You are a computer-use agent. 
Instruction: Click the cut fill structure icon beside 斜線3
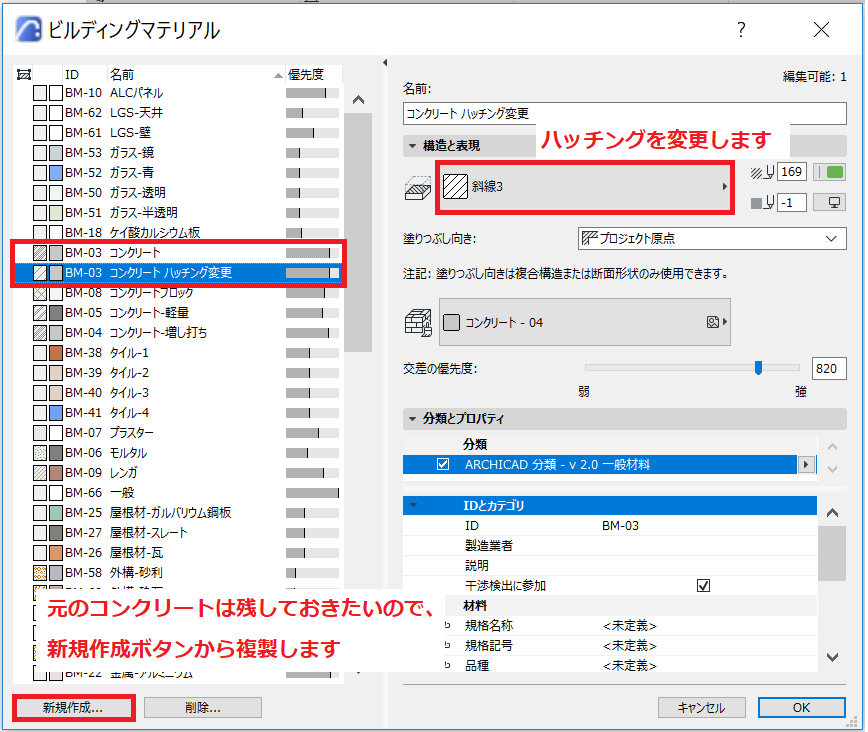click(418, 188)
